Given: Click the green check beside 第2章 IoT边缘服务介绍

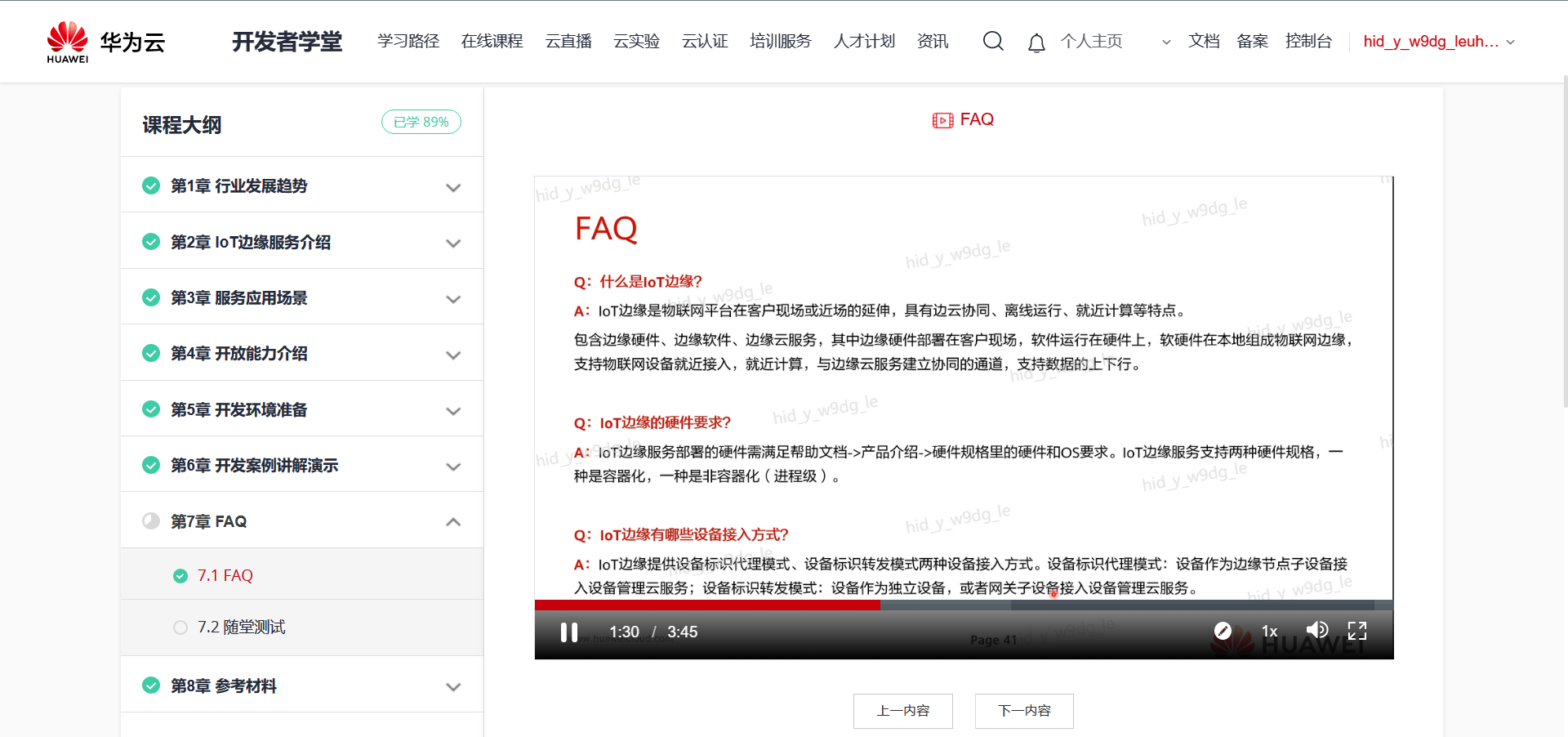Looking at the screenshot, I should [151, 242].
